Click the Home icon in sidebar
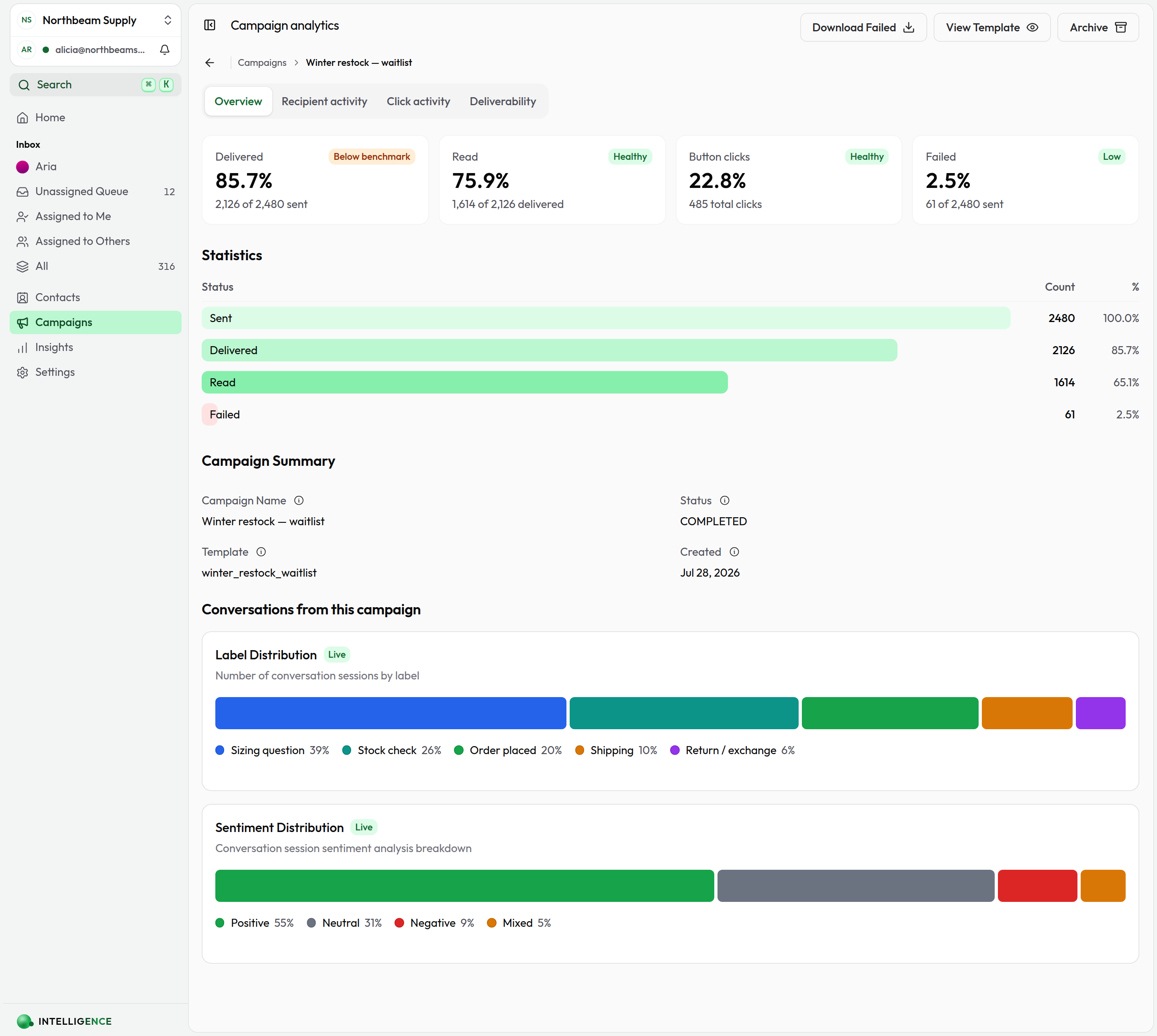This screenshot has width=1157, height=1036. pos(23,118)
